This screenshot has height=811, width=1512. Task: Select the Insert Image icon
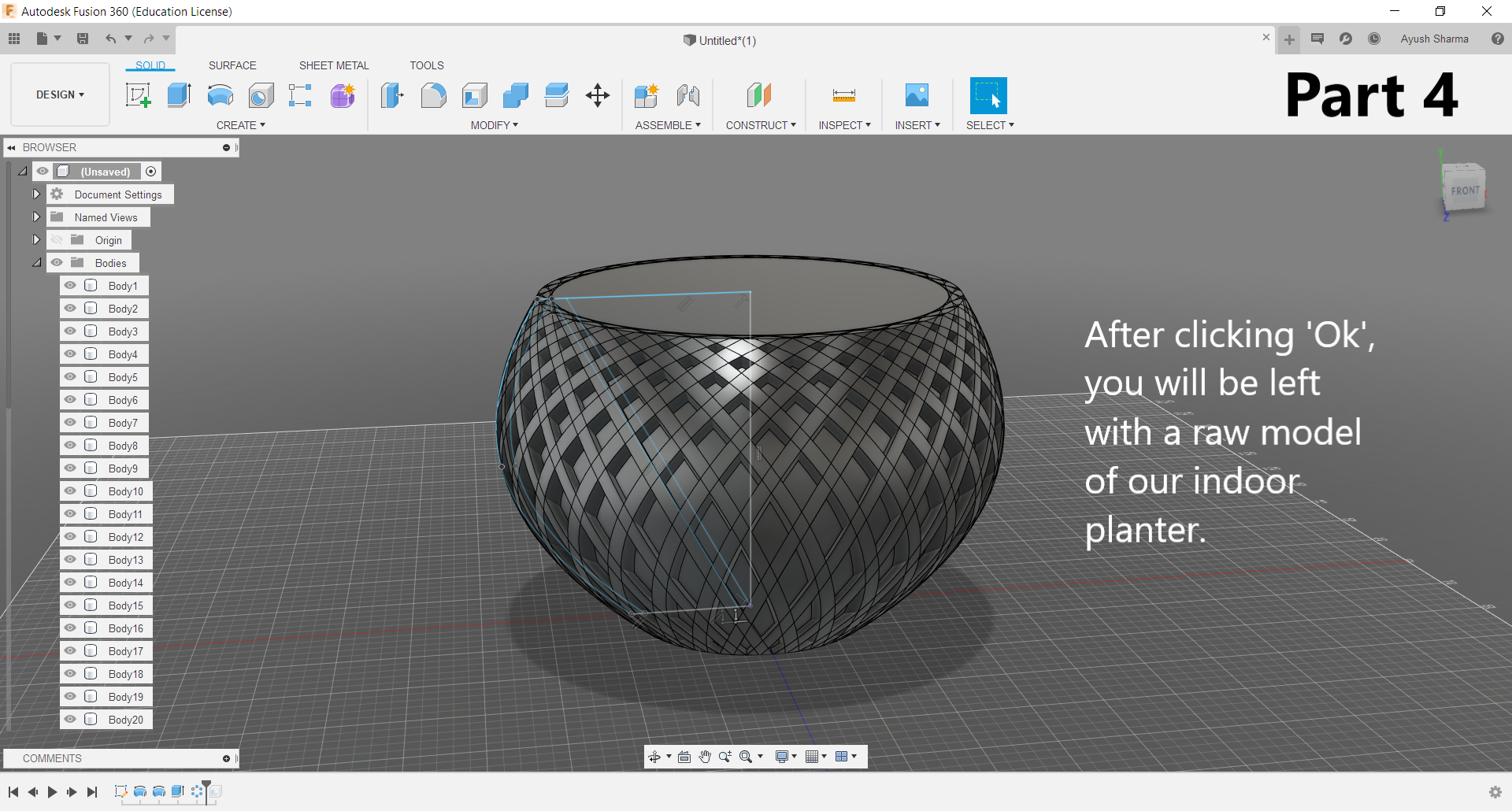[x=917, y=95]
